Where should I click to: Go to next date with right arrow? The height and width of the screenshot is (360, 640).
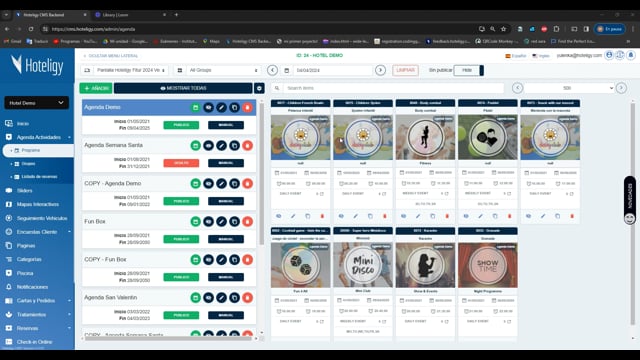tap(380, 70)
